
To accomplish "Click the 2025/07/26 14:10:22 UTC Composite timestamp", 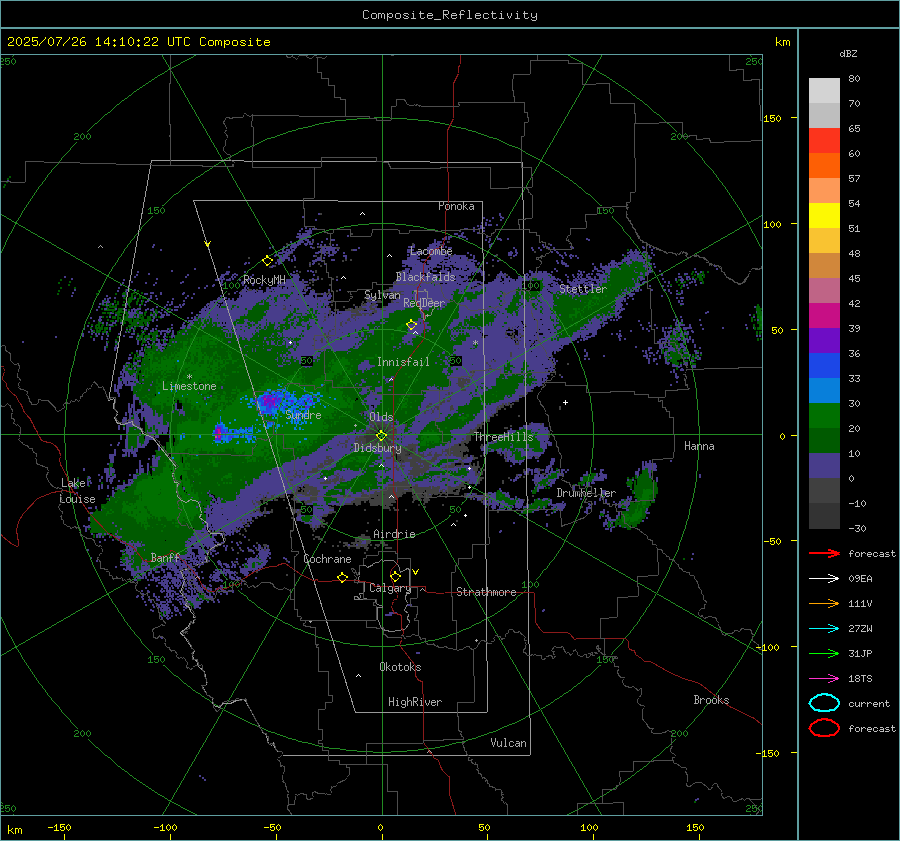I will tap(139, 42).
